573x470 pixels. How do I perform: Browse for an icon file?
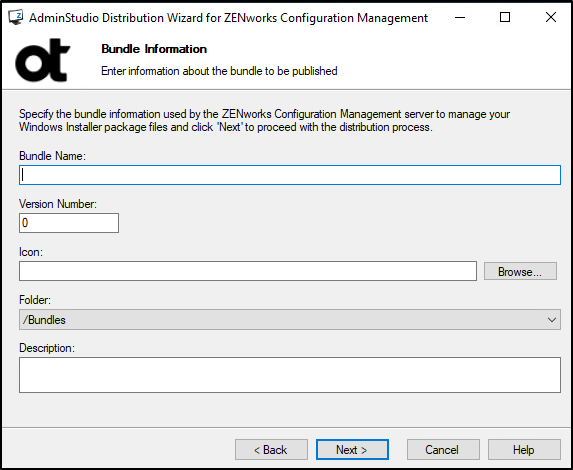click(520, 271)
